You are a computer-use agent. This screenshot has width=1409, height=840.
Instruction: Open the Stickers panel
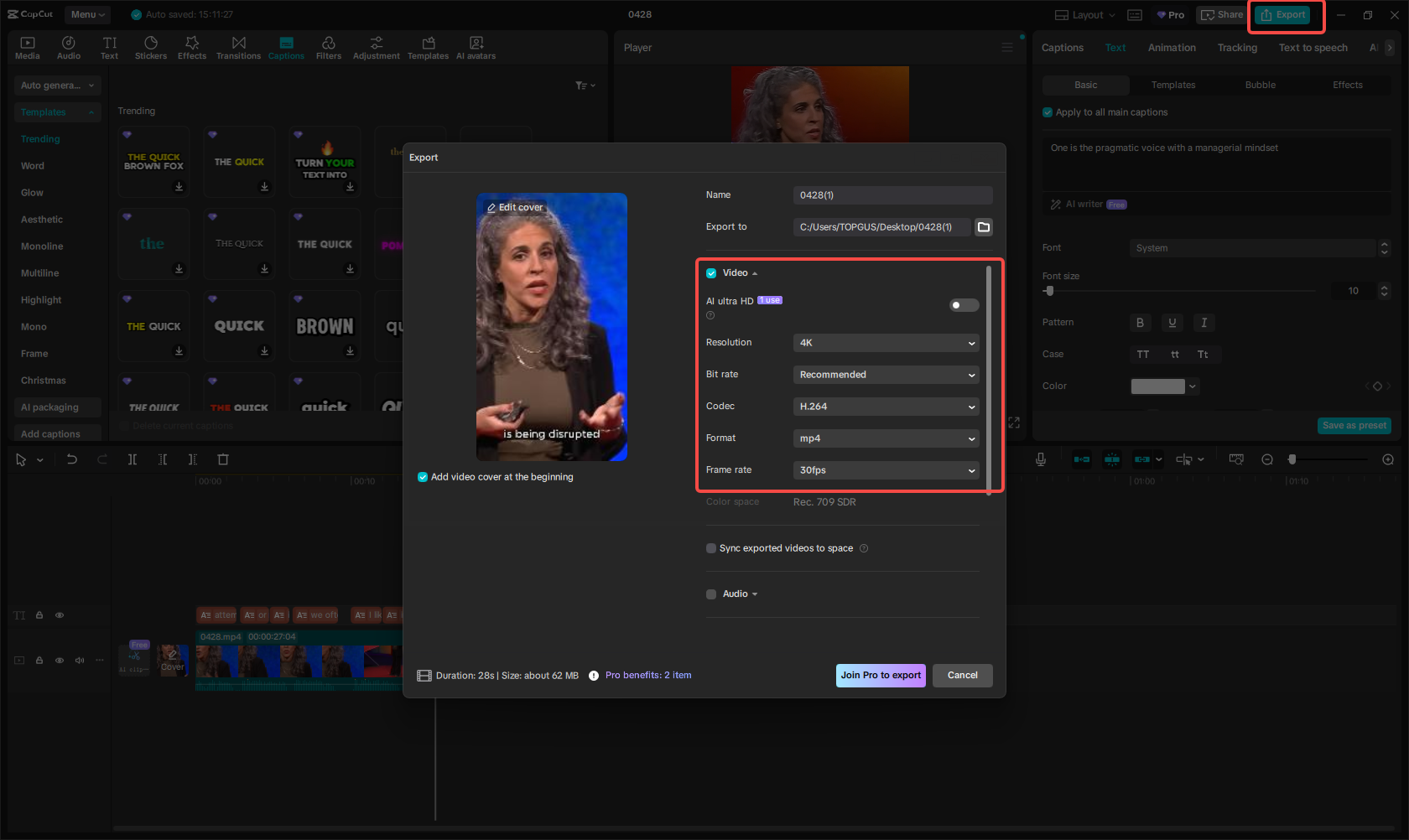pyautogui.click(x=151, y=46)
